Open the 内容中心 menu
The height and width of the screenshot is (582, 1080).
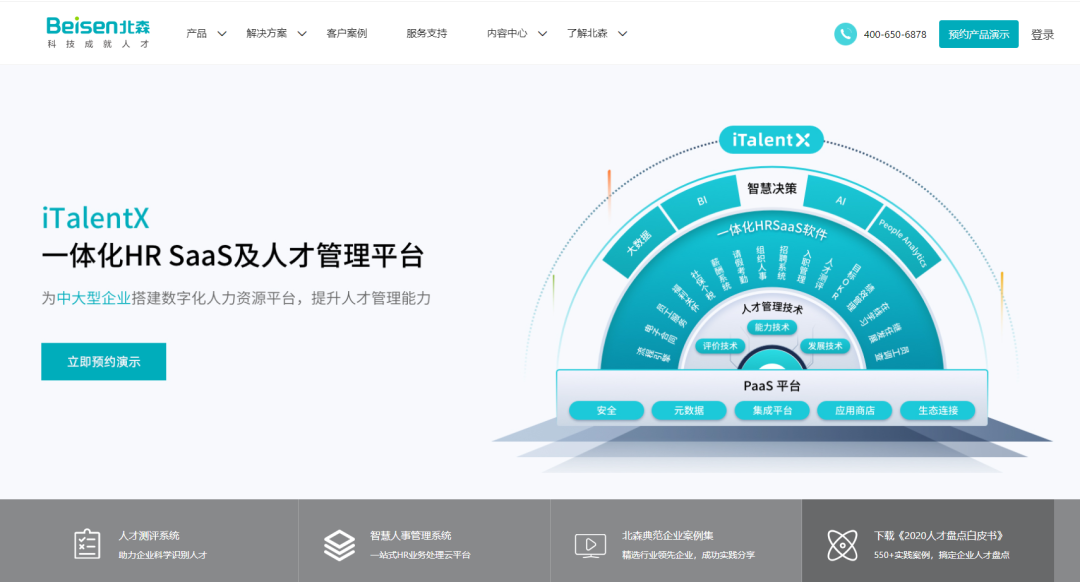(507, 33)
